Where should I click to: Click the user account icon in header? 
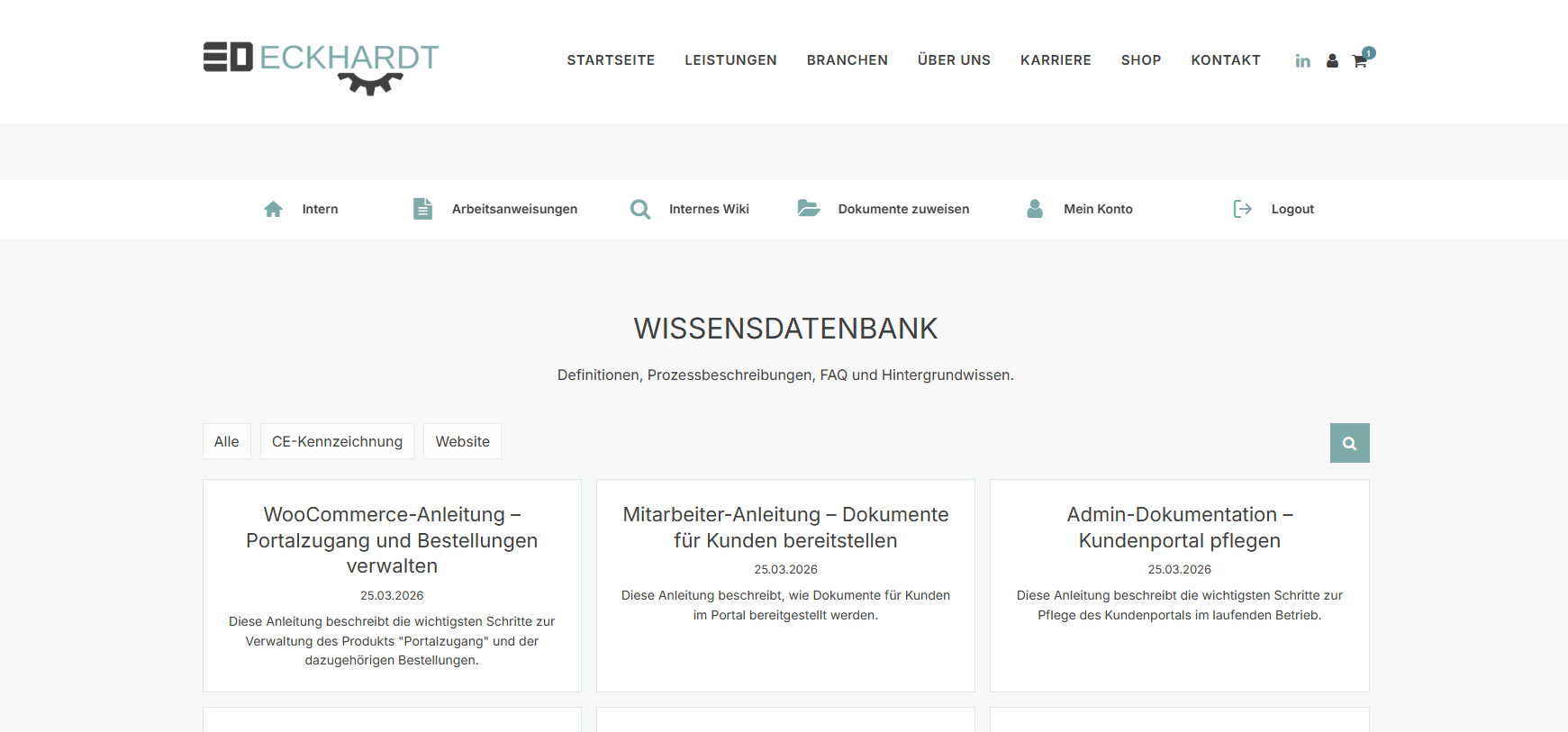point(1332,61)
